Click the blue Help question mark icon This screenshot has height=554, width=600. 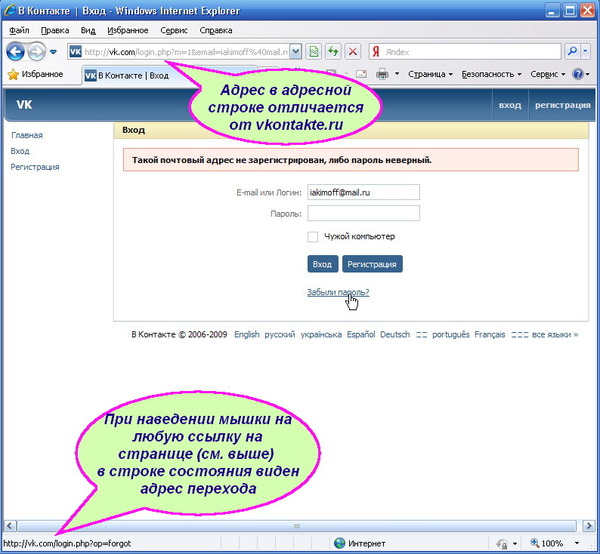[577, 74]
